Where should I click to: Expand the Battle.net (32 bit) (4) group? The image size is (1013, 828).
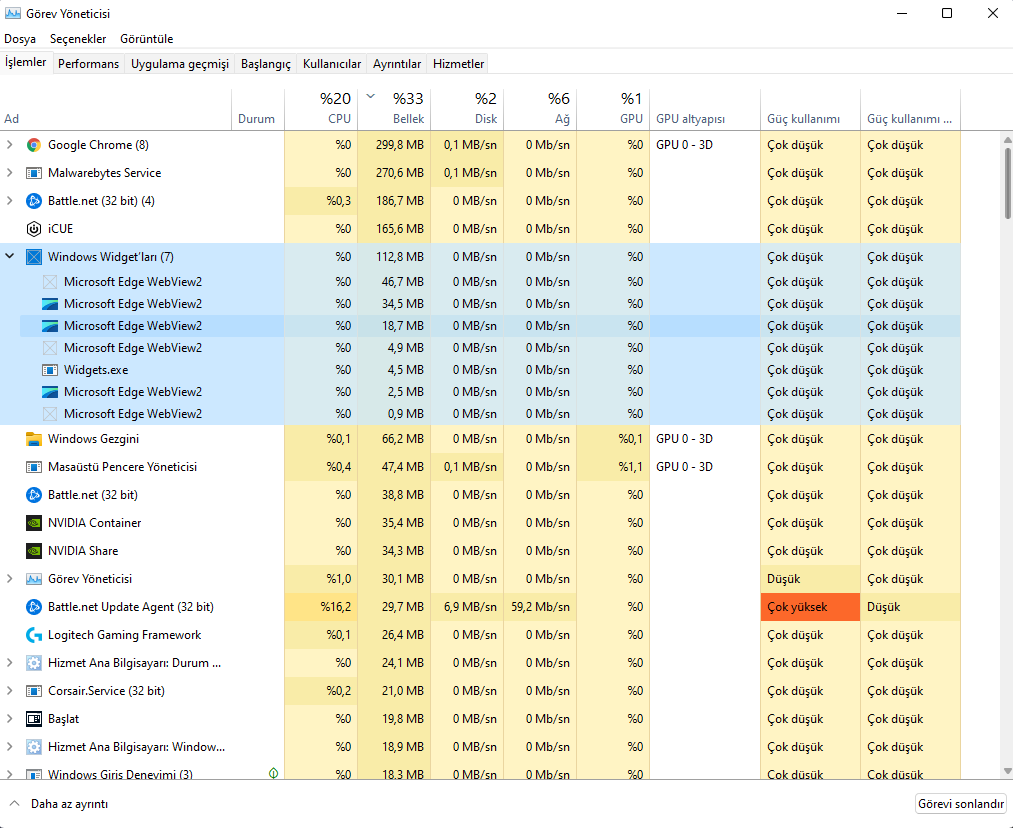pos(10,201)
